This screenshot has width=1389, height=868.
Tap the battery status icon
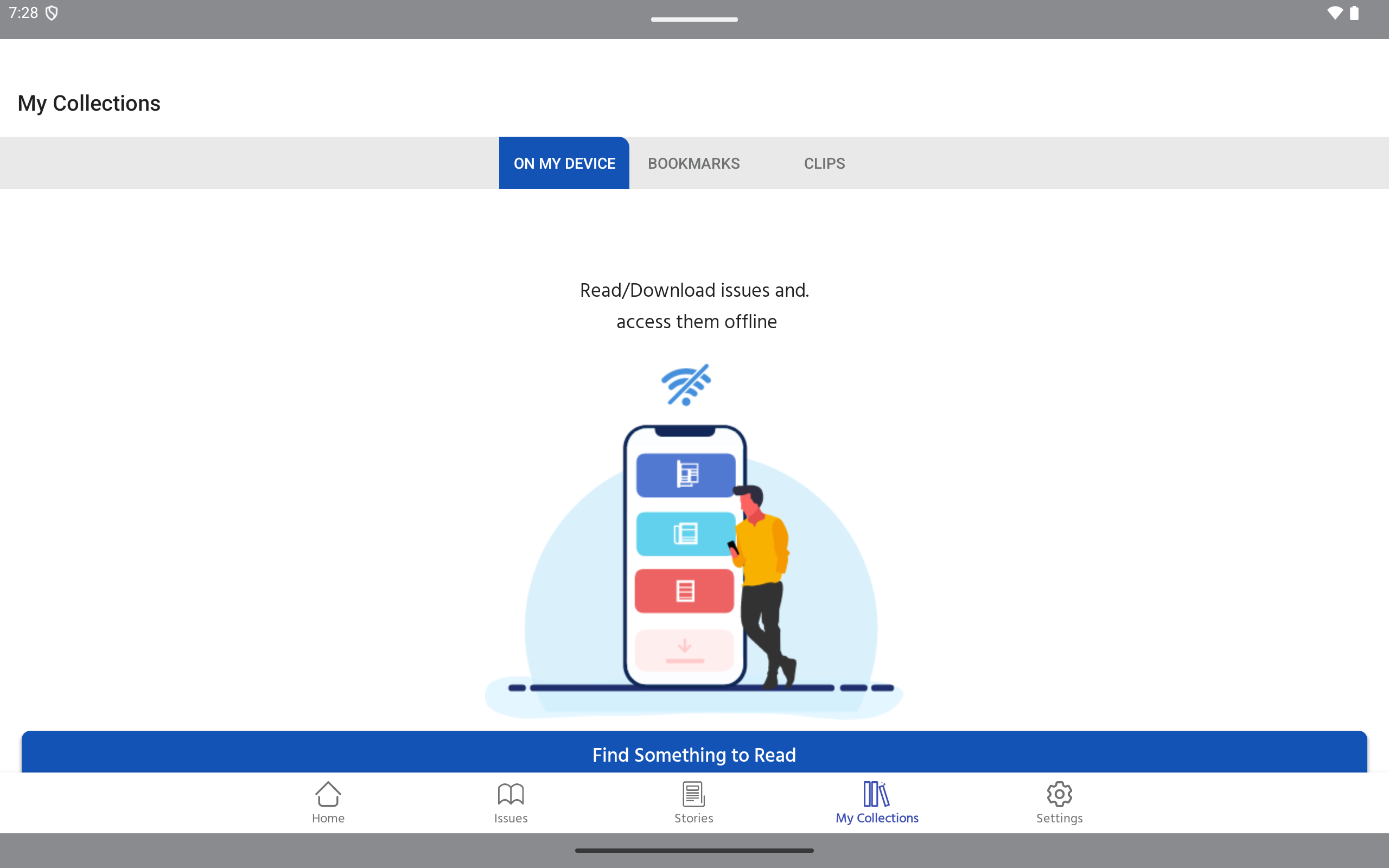tap(1354, 13)
